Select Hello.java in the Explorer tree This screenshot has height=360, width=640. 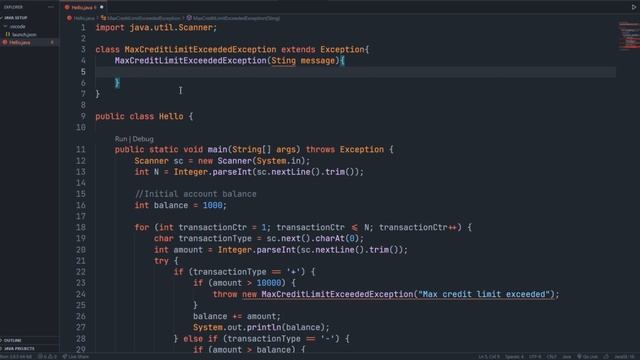click(x=20, y=42)
